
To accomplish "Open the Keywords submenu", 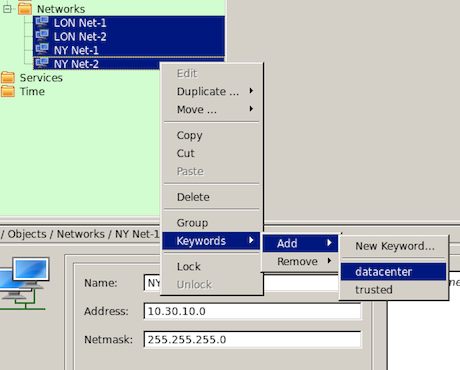I will click(211, 241).
